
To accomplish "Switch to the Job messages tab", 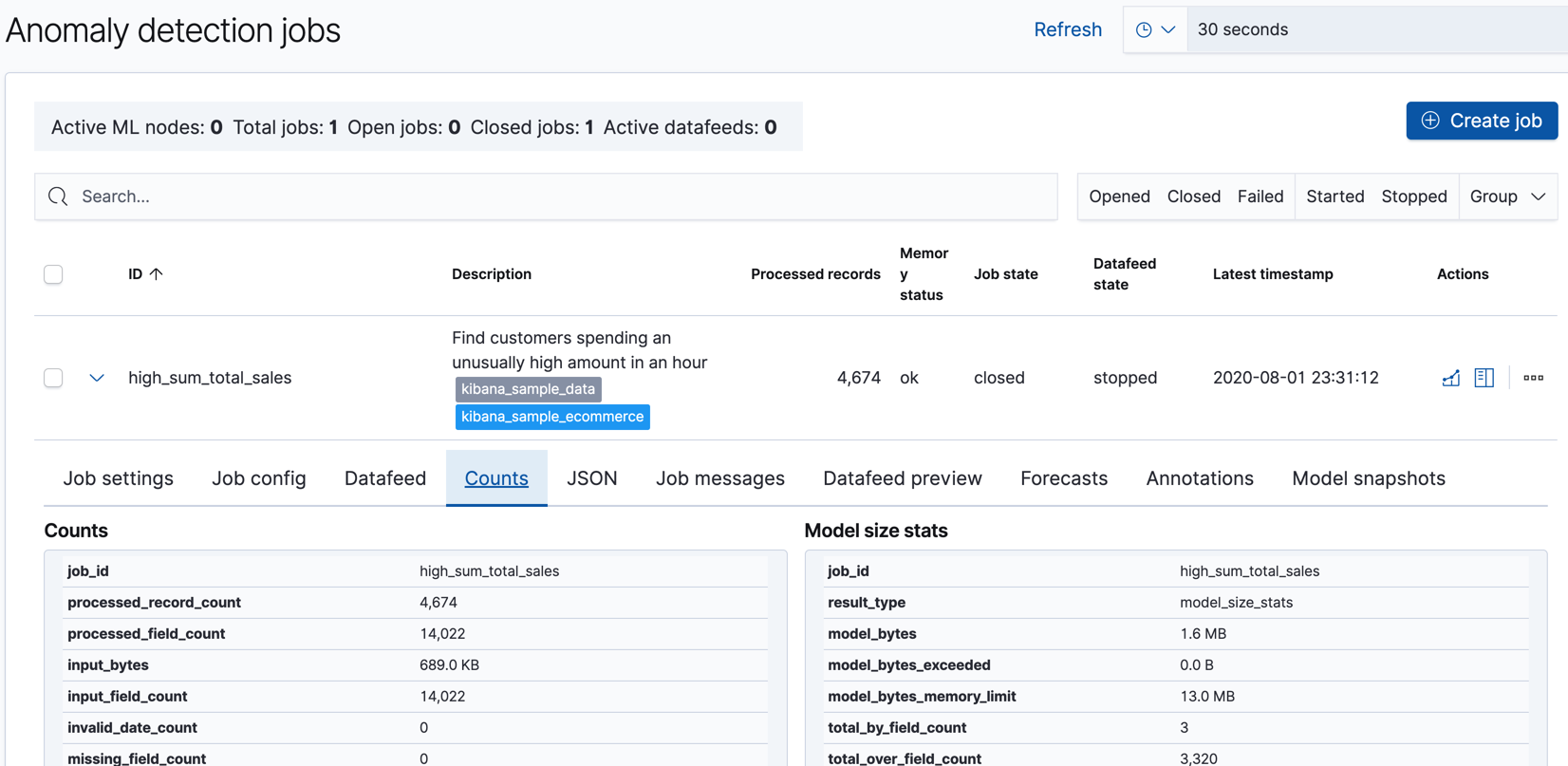I will pos(719,478).
